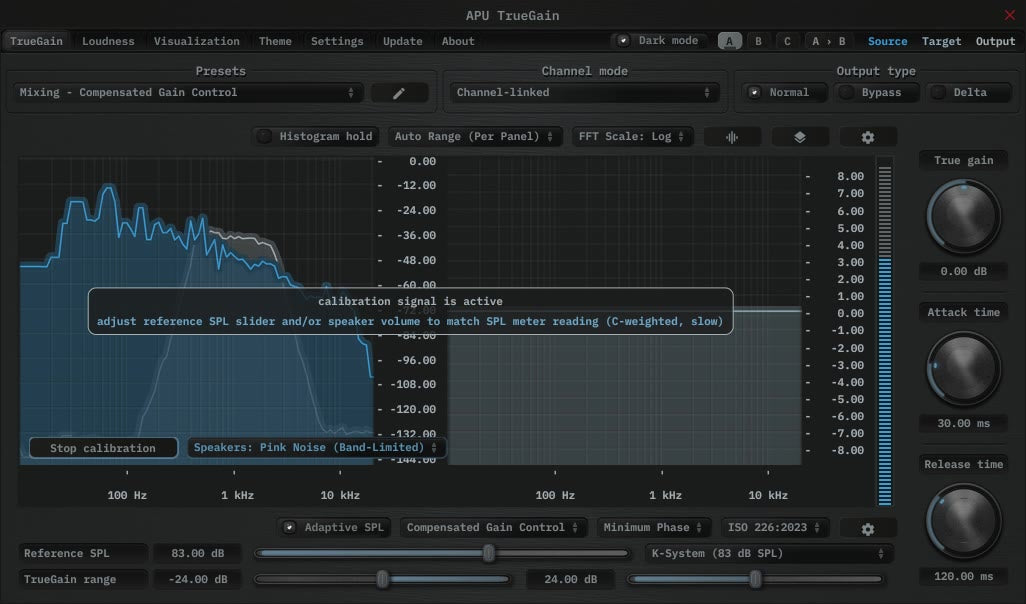Open visualization gear settings above graph
The height and width of the screenshot is (604, 1026).
point(868,137)
